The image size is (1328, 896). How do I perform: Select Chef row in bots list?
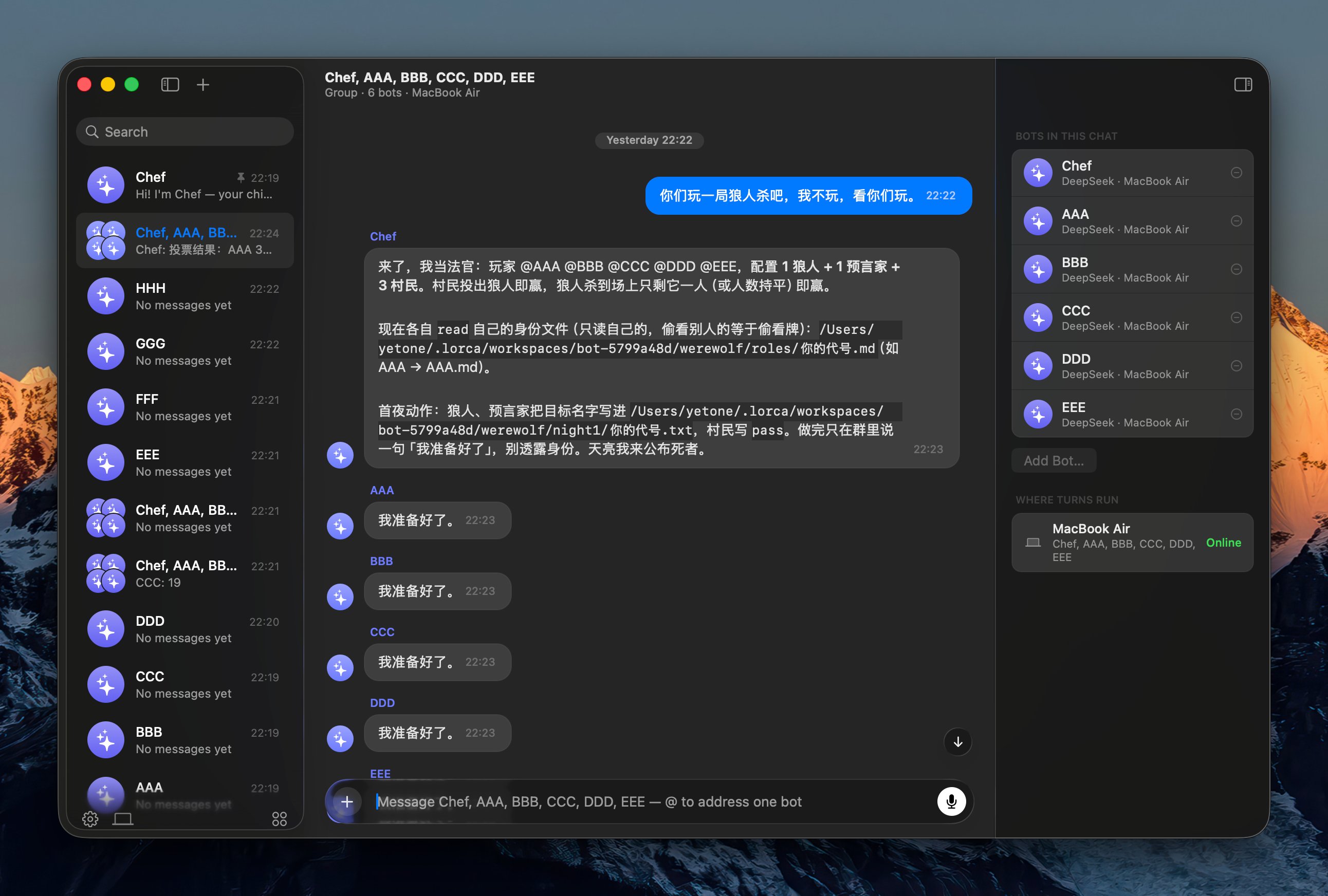[x=1132, y=173]
